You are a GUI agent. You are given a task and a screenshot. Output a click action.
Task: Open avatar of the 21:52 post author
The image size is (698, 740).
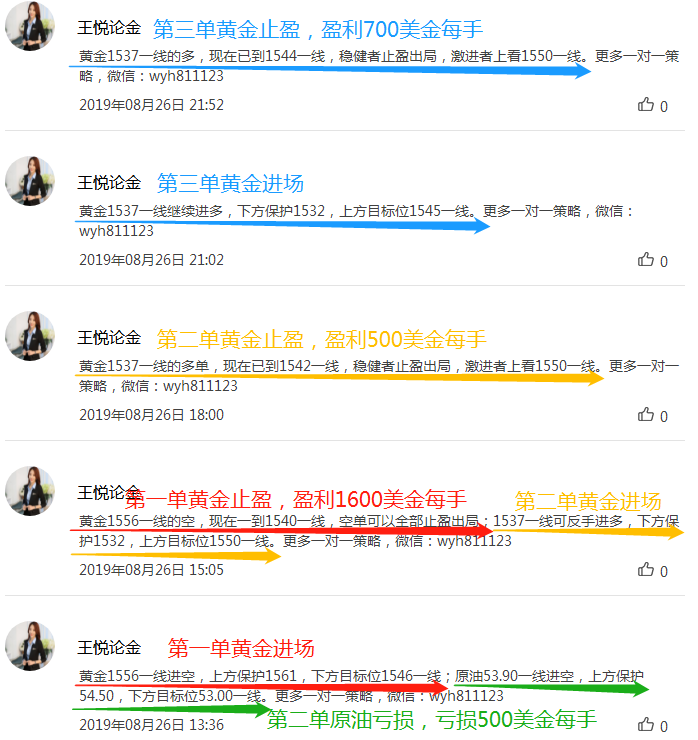[x=30, y=26]
